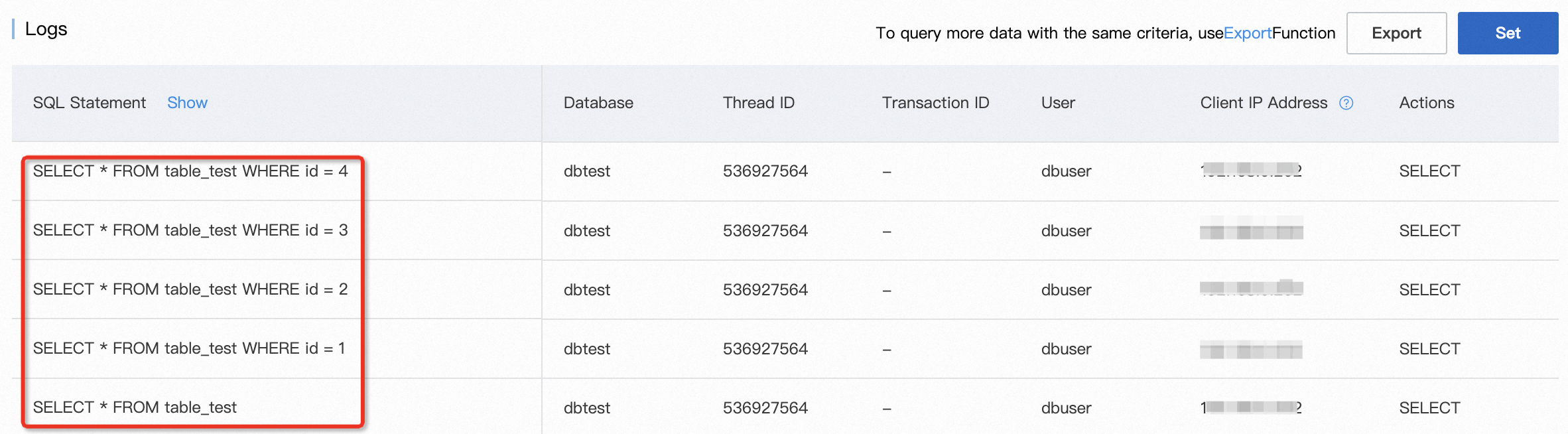Click the Actions column header
The width and height of the screenshot is (1568, 434).
tap(1426, 103)
